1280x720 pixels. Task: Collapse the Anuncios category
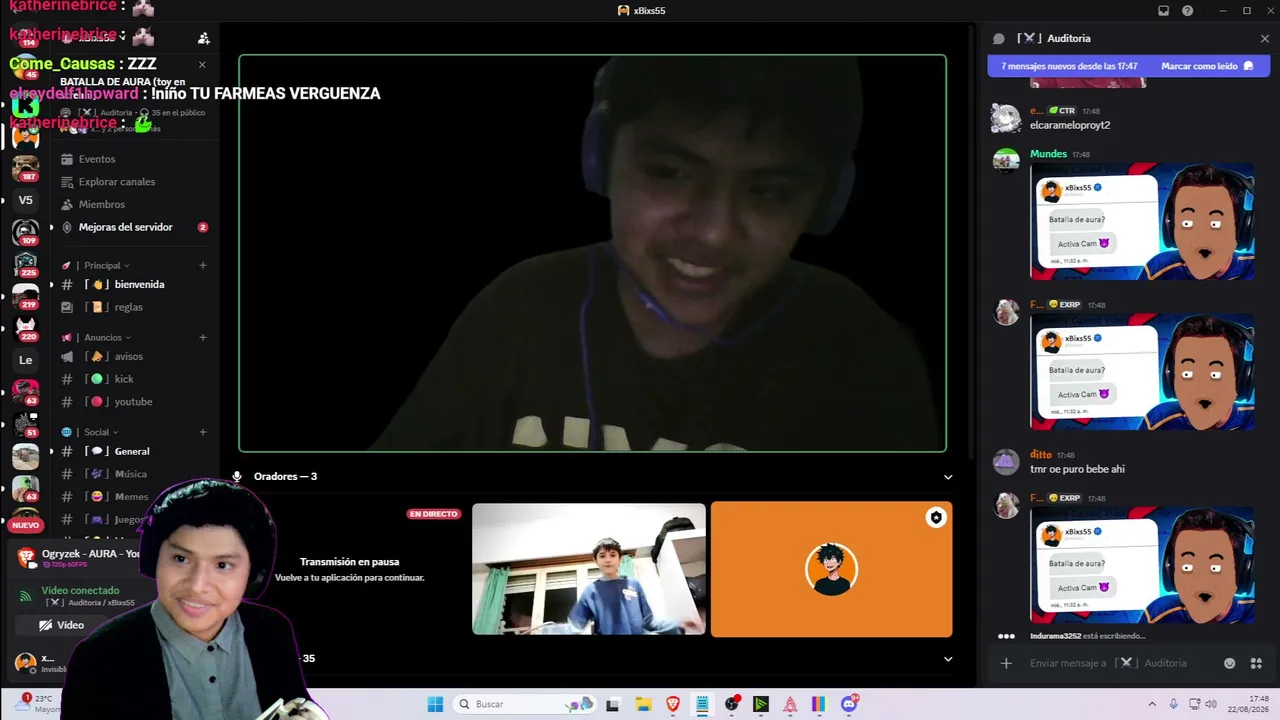pyautogui.click(x=103, y=337)
